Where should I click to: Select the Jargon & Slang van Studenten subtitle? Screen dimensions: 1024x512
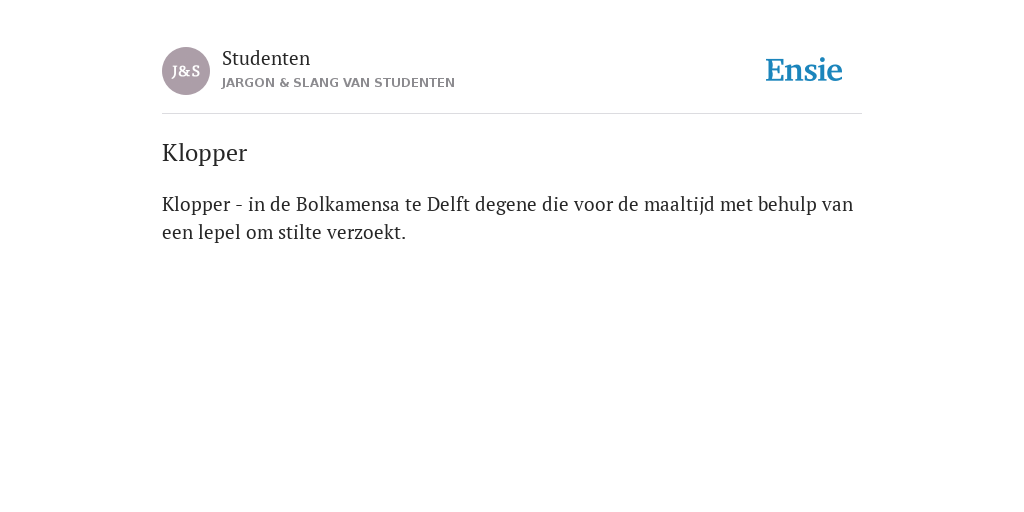point(338,83)
